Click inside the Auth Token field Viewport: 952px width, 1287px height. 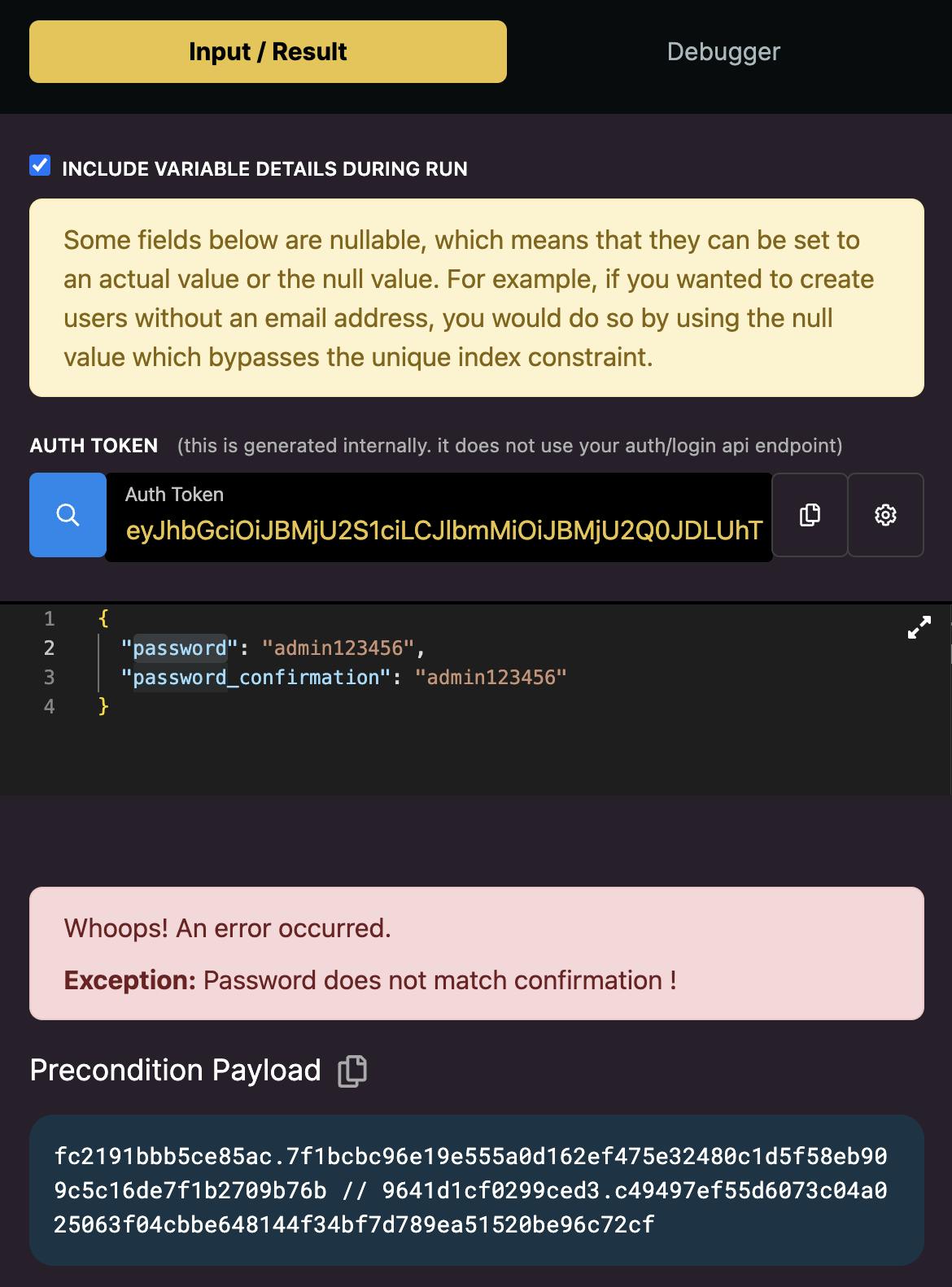click(x=443, y=530)
